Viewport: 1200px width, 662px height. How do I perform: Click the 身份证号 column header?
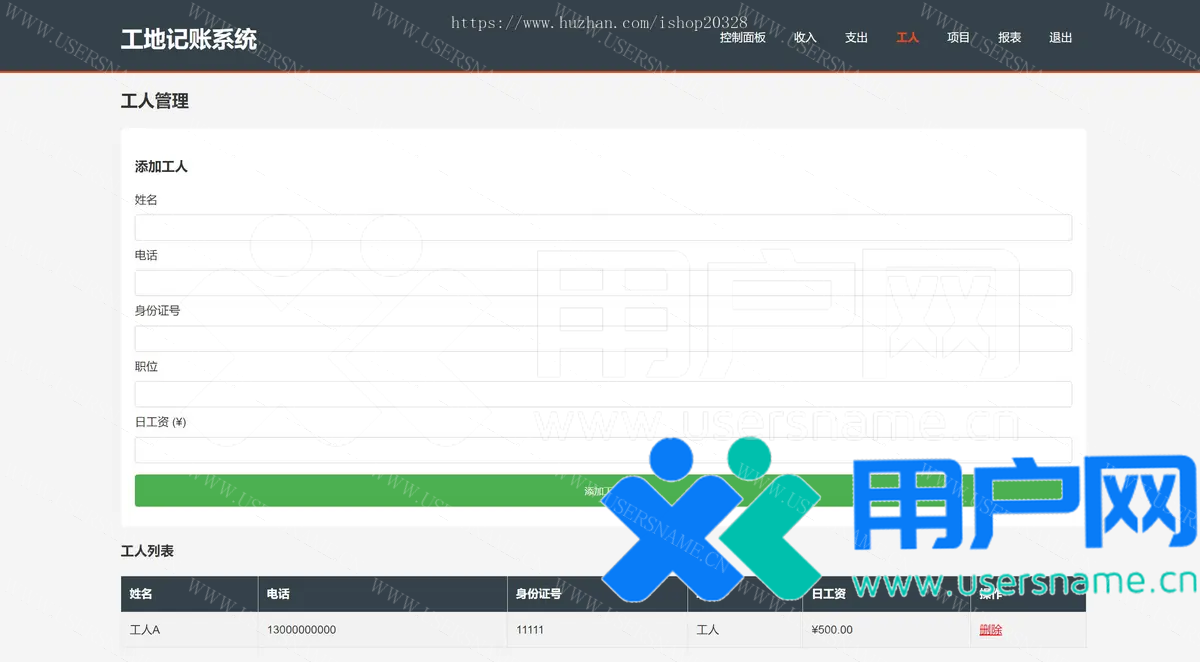coord(538,594)
